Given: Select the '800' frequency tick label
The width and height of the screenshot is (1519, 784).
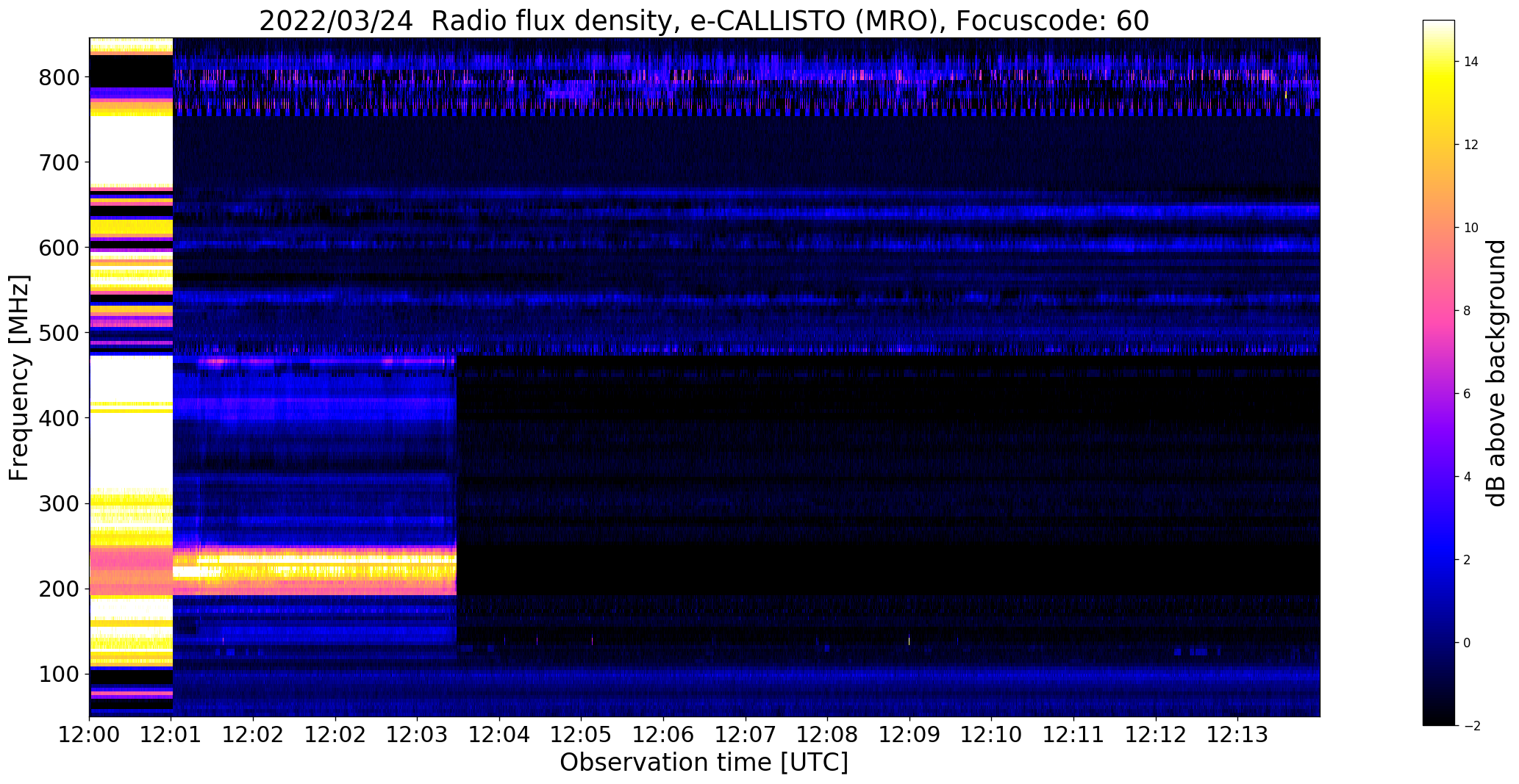Looking at the screenshot, I should 59,77.
